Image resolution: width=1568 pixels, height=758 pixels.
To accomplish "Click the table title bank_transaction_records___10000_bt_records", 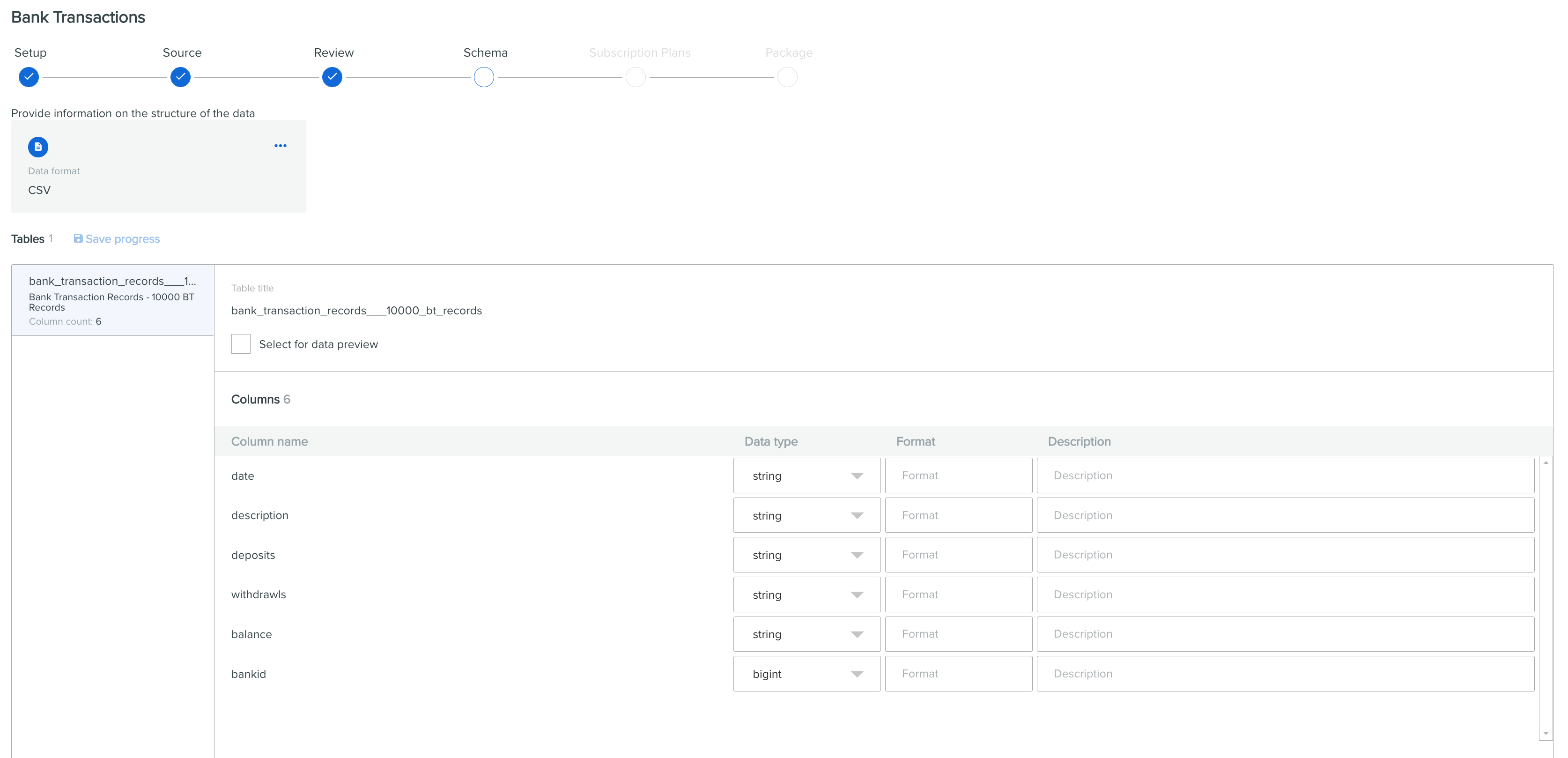I will pyautogui.click(x=357, y=311).
